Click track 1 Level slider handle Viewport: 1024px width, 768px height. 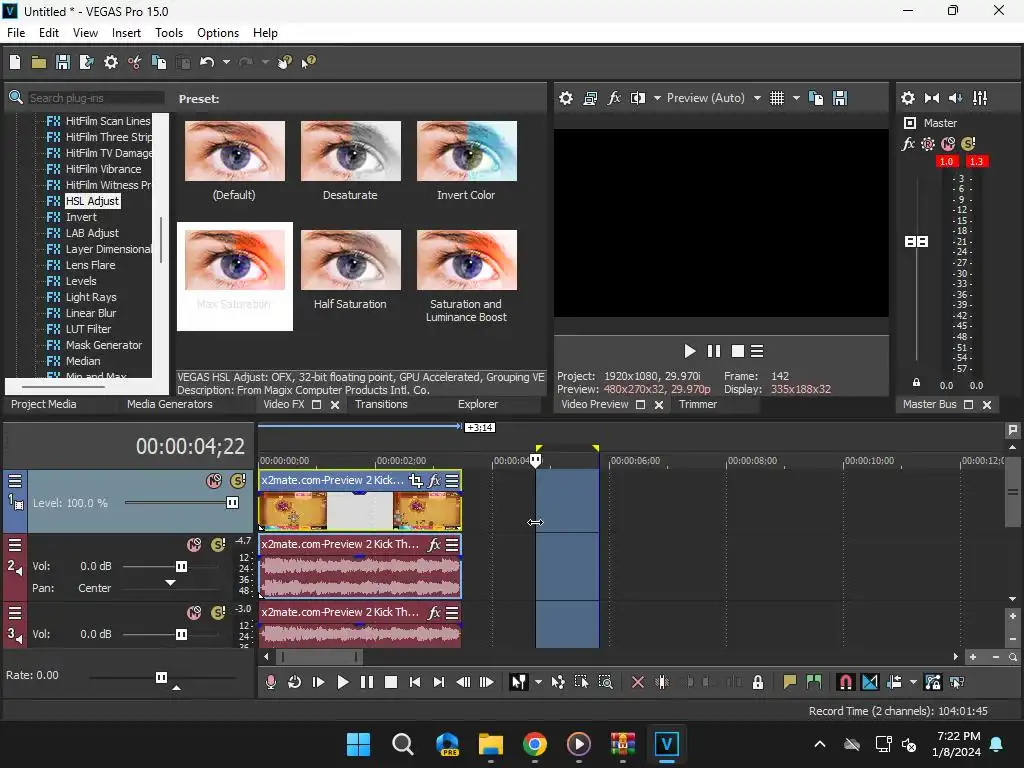[232, 502]
